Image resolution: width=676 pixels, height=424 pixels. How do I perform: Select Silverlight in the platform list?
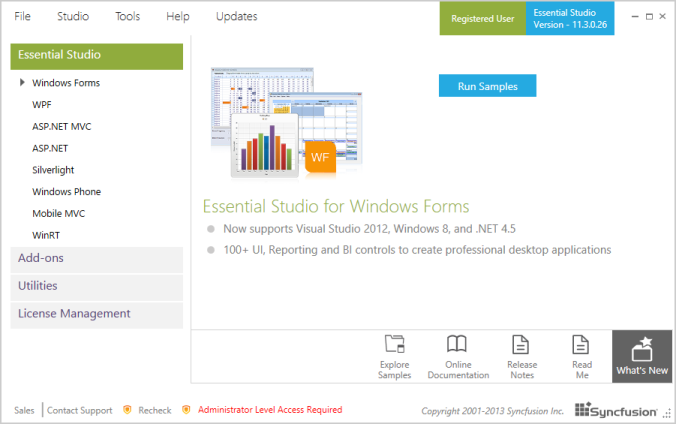(53, 170)
